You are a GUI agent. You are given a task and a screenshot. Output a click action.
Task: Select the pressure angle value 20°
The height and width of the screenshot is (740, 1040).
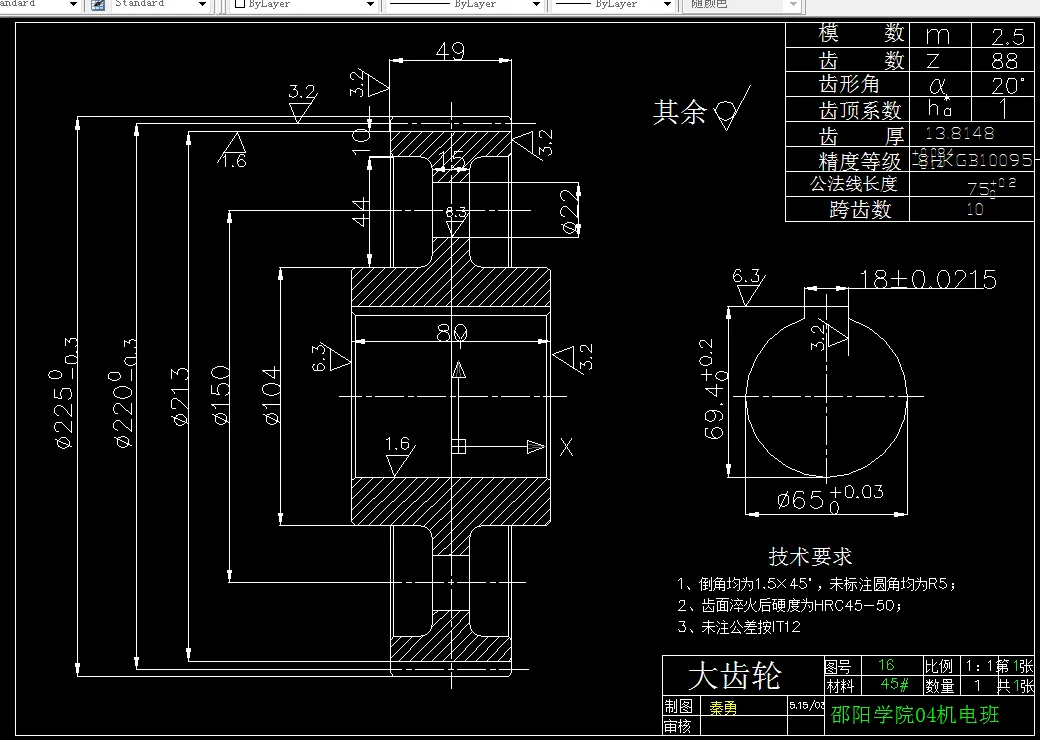1008,86
